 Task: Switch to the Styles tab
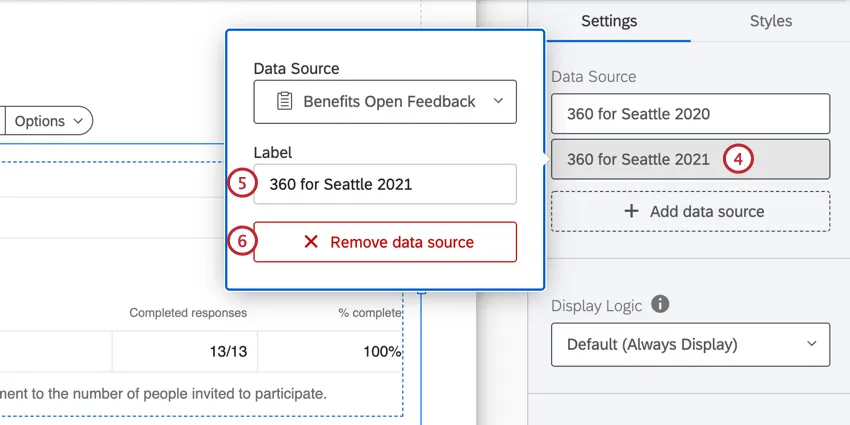(x=770, y=21)
